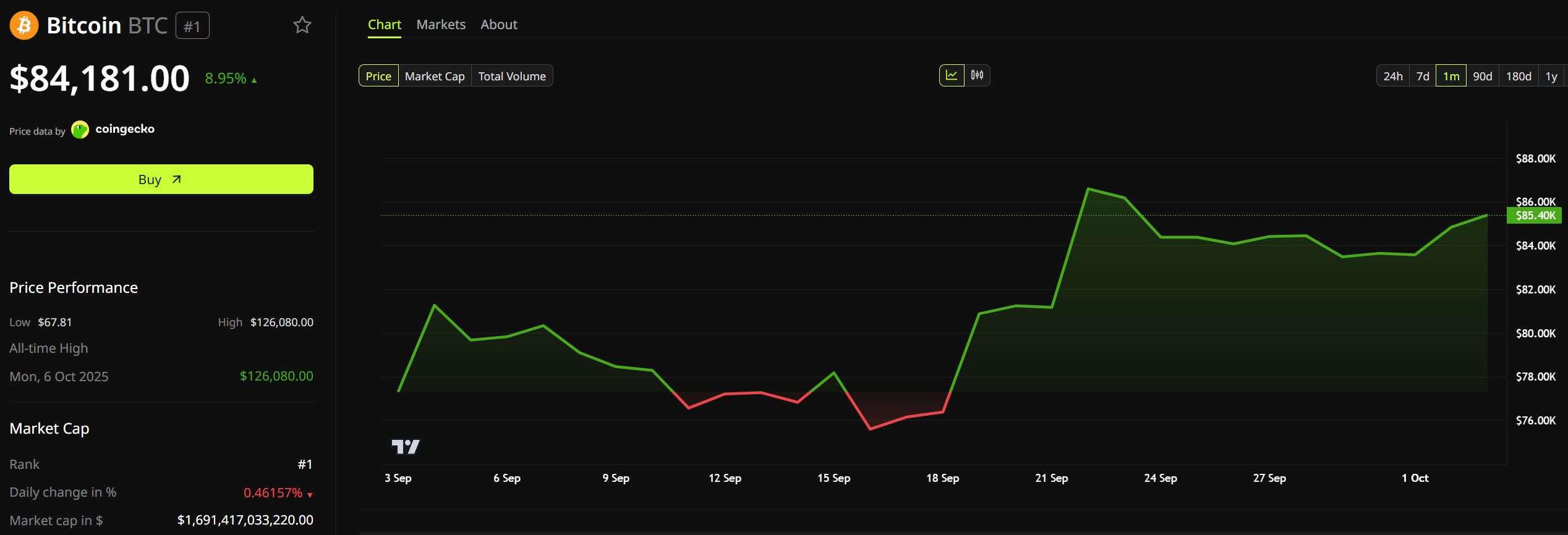Click the 8.95% price change indicator
Screen dimensions: 1568x535
pyautogui.click(x=231, y=78)
